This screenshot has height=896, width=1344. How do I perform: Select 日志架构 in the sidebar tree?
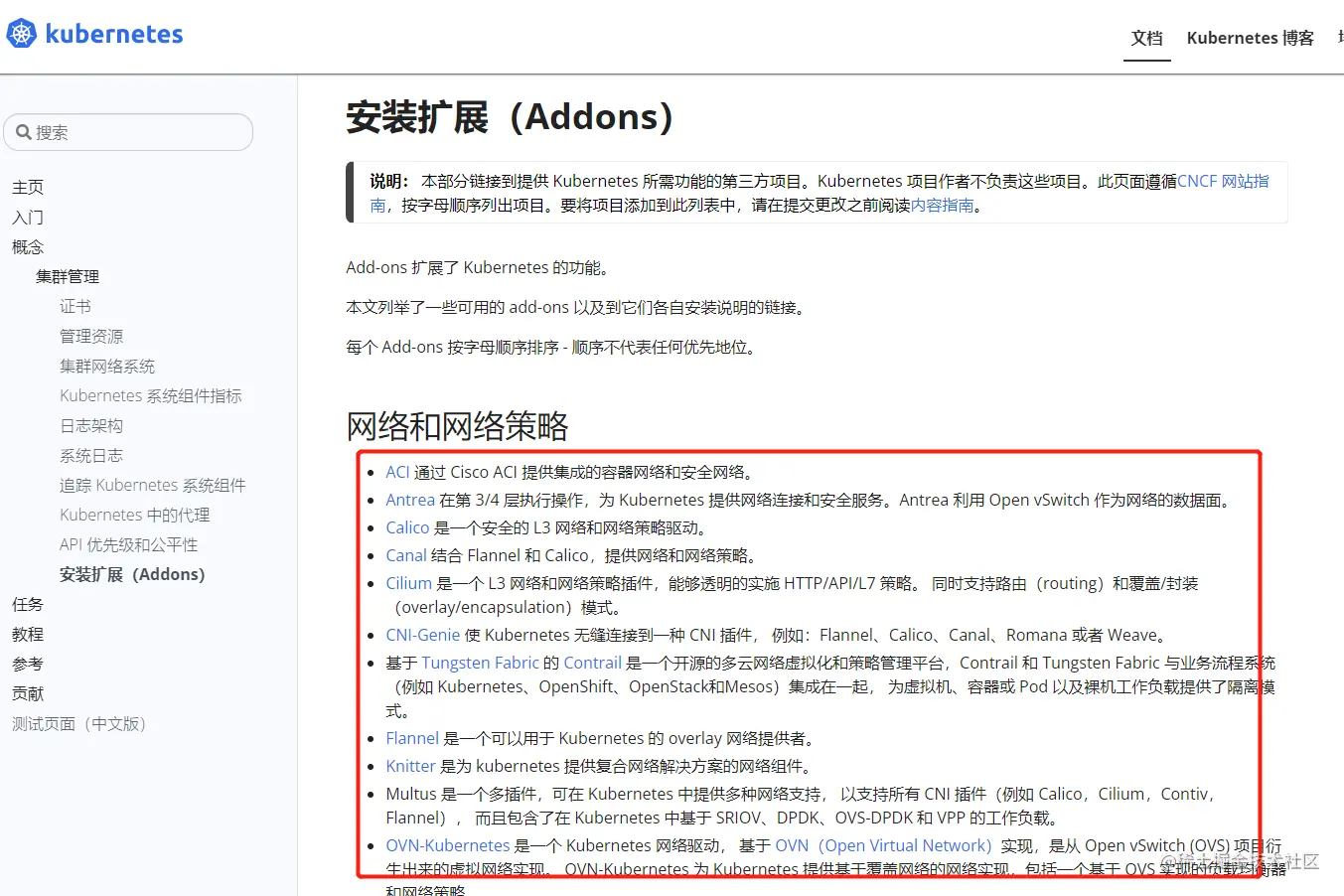click(90, 425)
